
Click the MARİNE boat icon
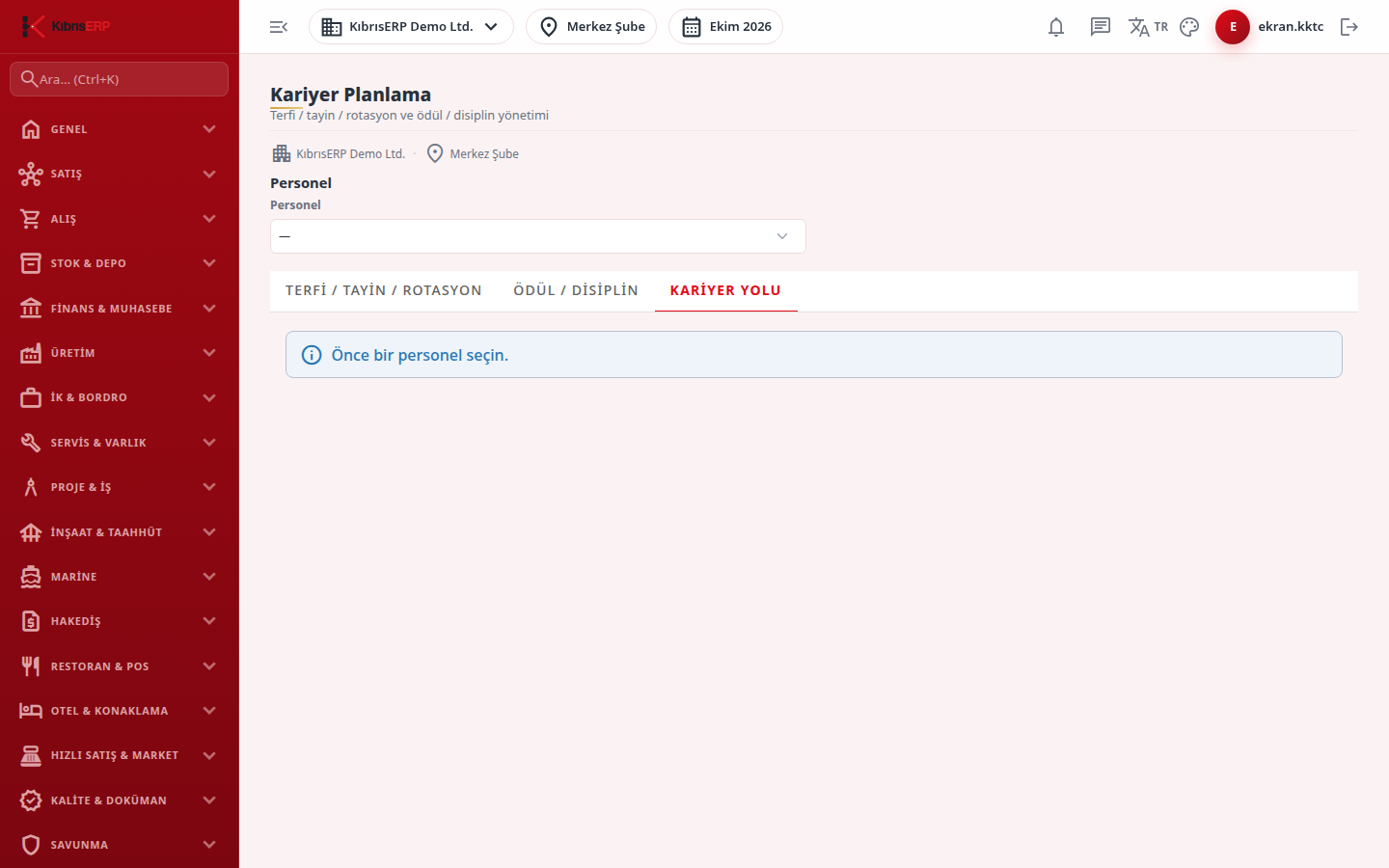(31, 577)
